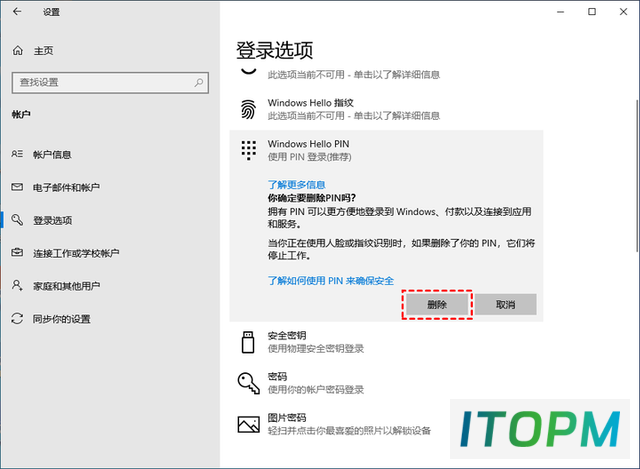Click the partially shown face recognition icon

[x=249, y=71]
